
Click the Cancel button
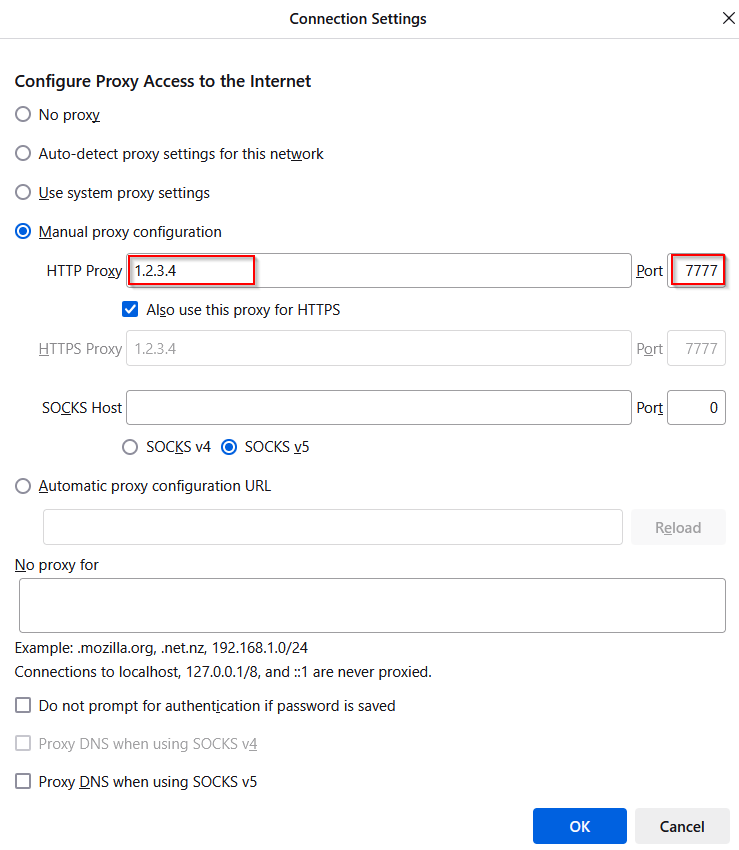point(682,826)
